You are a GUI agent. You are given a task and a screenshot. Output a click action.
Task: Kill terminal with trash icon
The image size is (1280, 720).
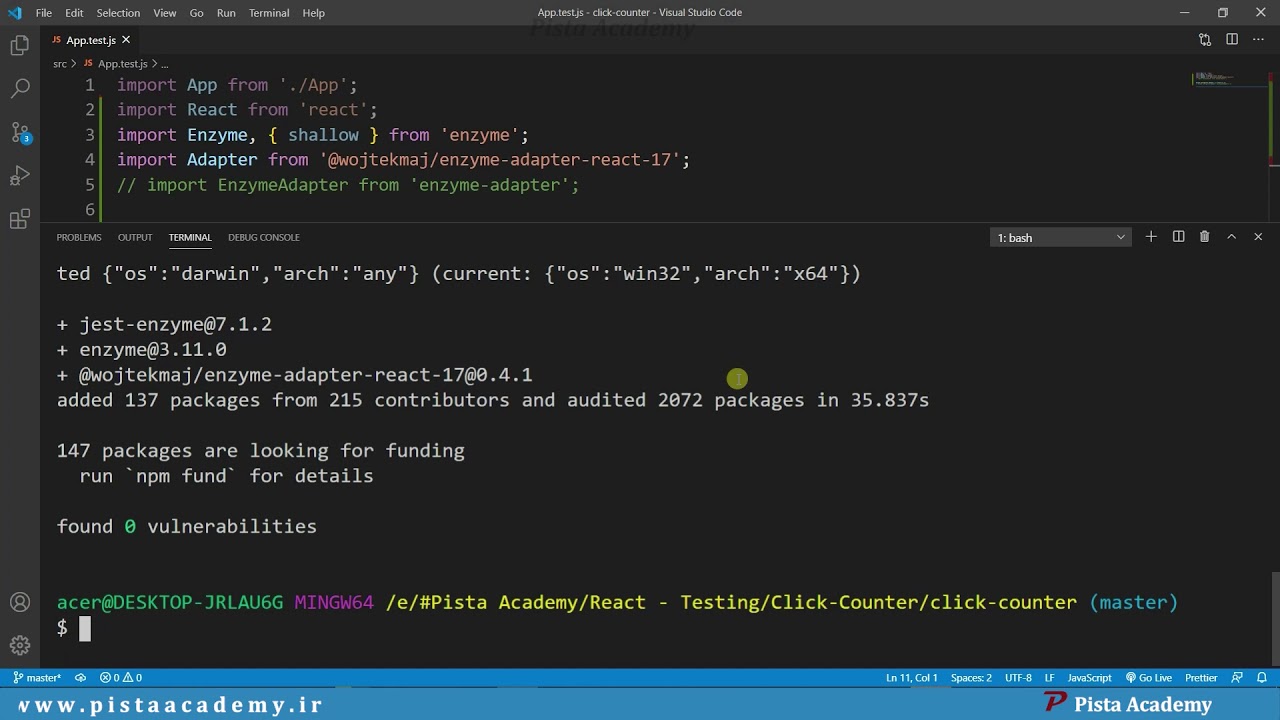1204,237
